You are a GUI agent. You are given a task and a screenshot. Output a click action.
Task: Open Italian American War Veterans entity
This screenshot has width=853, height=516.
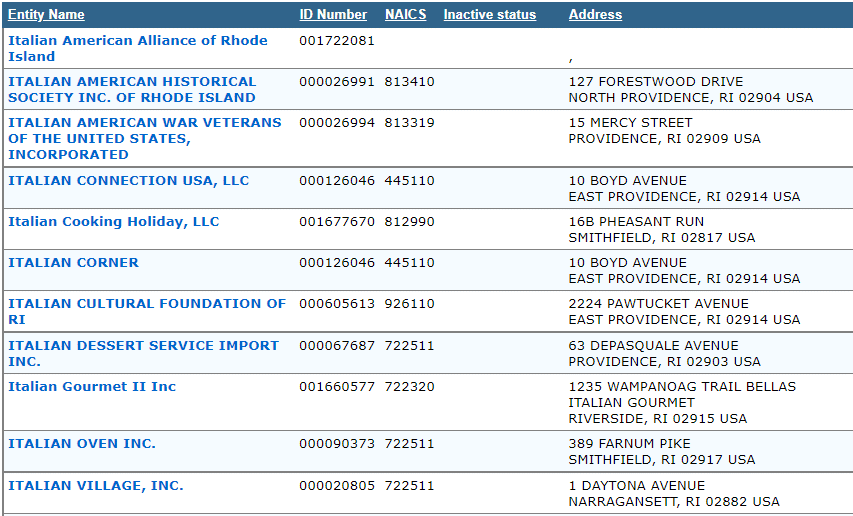point(145,139)
